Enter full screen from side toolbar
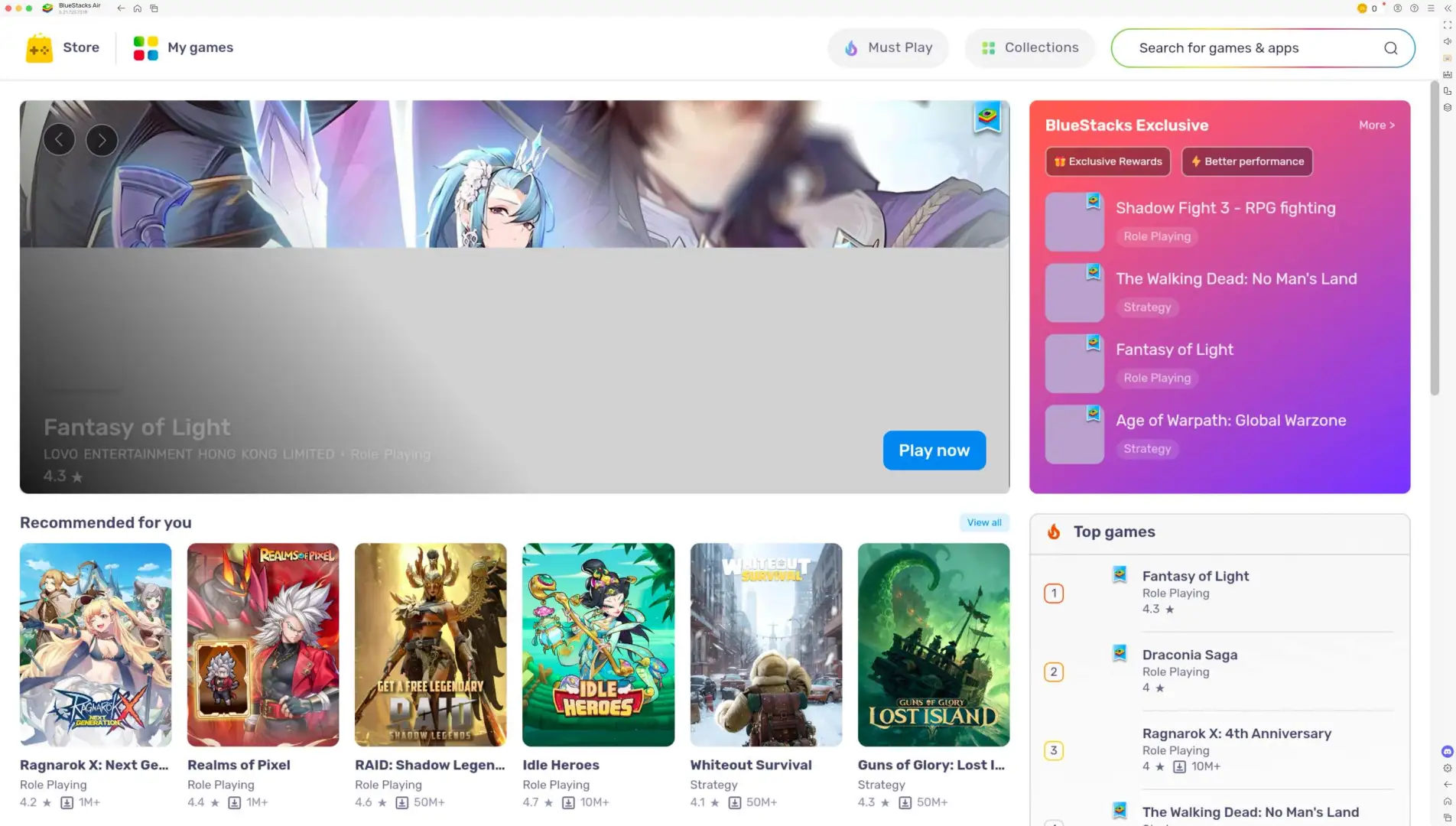This screenshot has width=1456, height=826. click(1448, 25)
